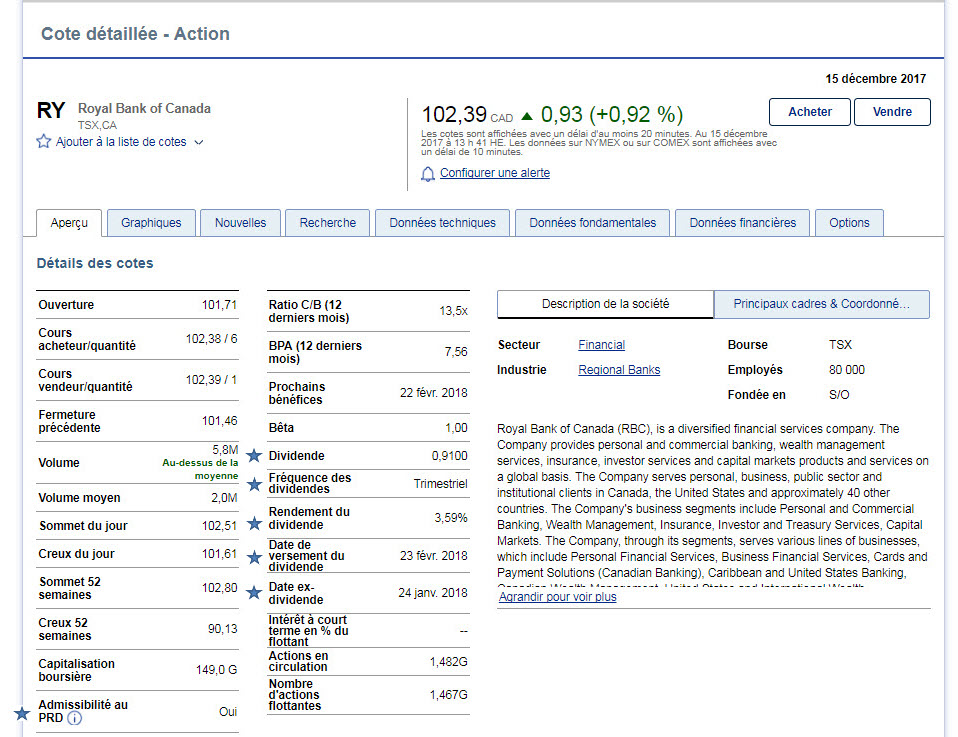Click the star icon beside Dividende
The image size is (958, 737).
click(x=254, y=456)
